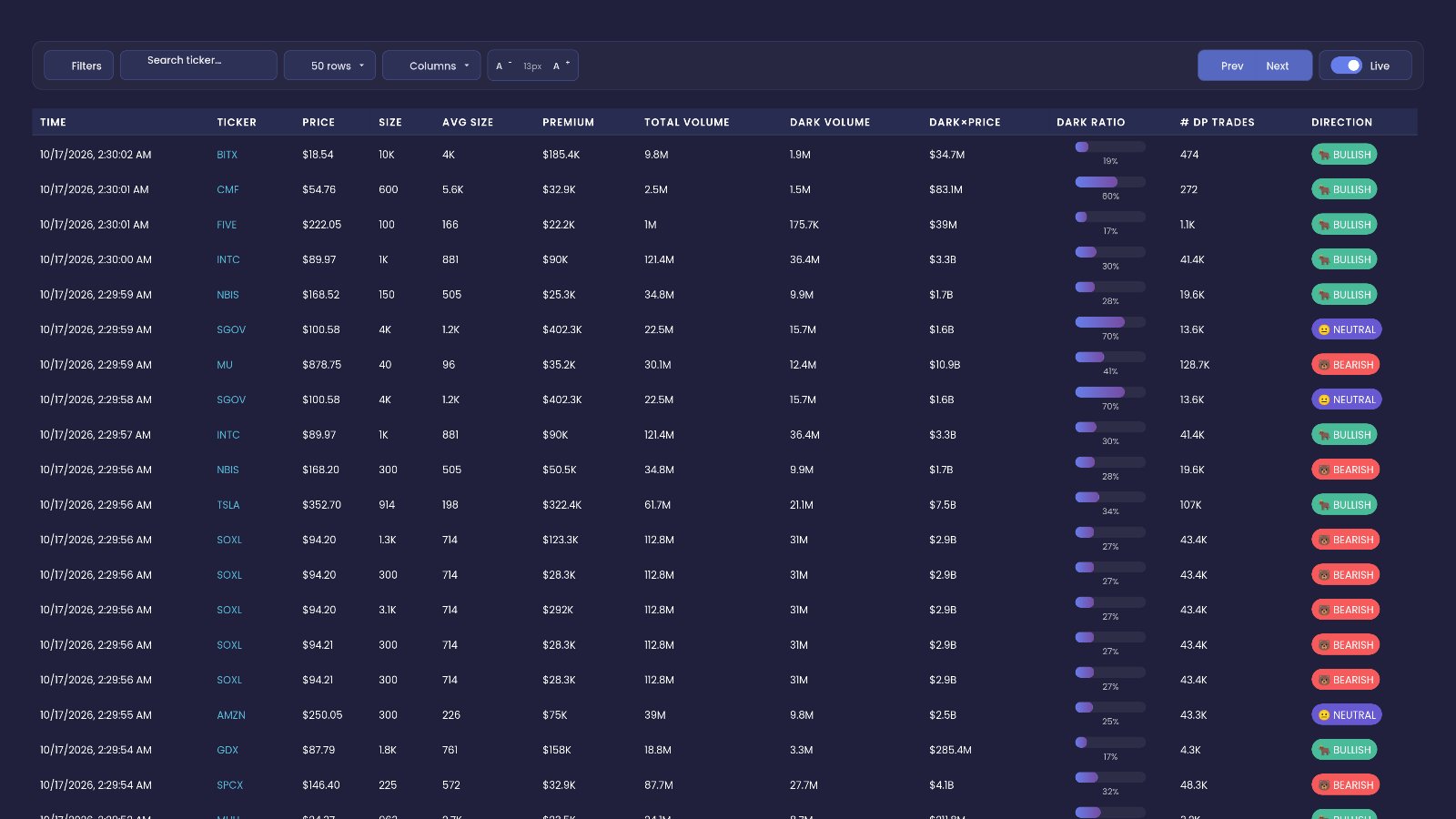
Task: Click the BULLISH badge in the GDX row
Action: (x=1344, y=750)
